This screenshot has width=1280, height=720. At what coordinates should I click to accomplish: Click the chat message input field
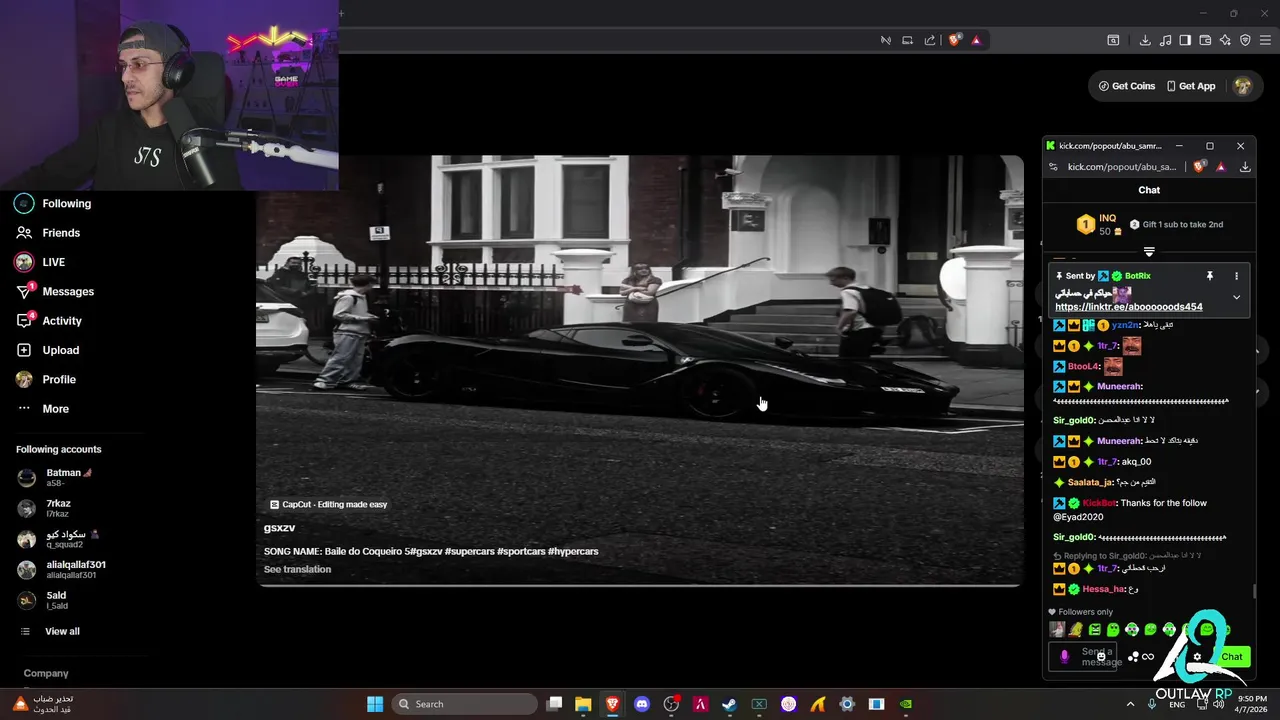click(1085, 657)
